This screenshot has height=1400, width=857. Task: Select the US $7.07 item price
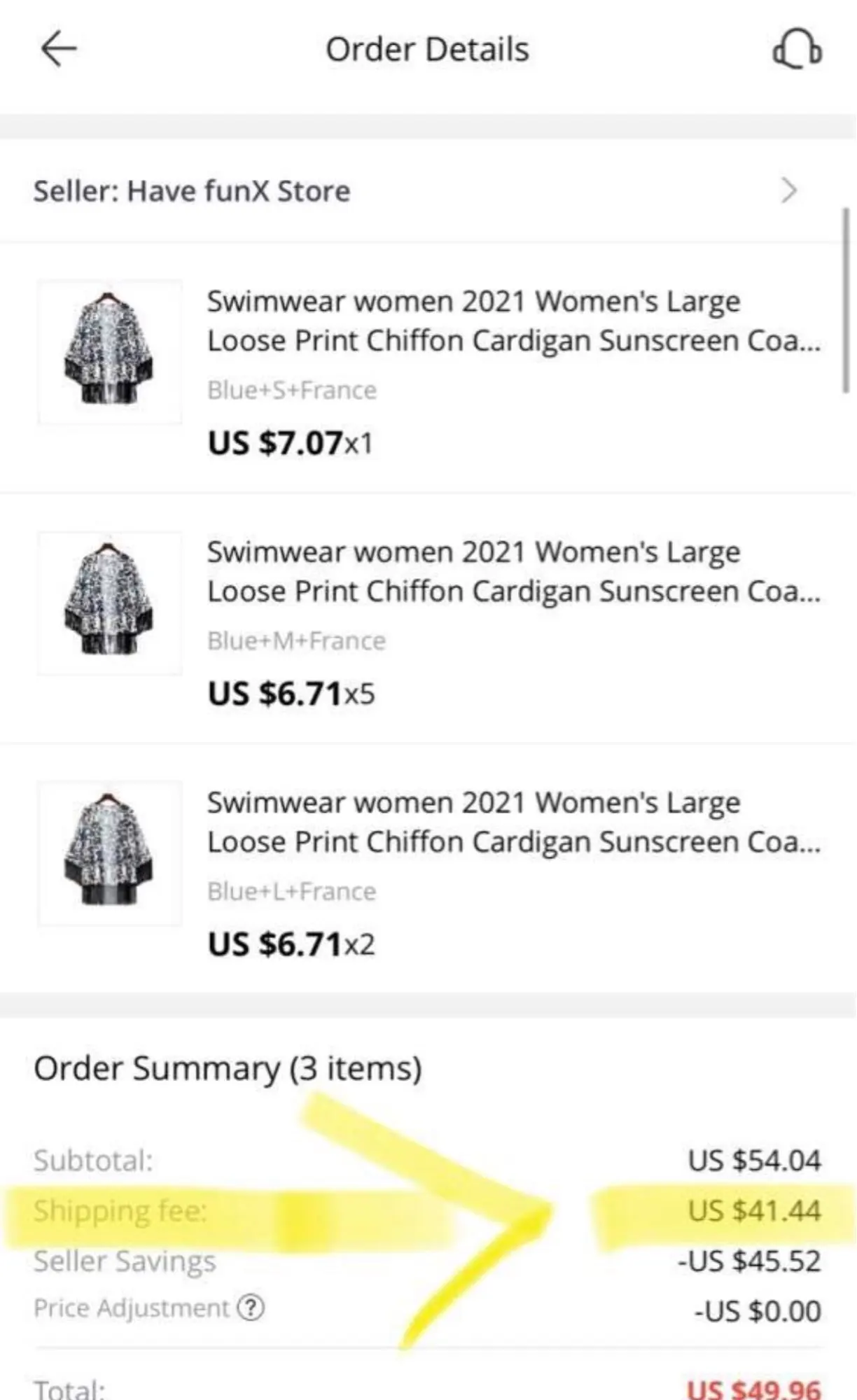tap(274, 443)
